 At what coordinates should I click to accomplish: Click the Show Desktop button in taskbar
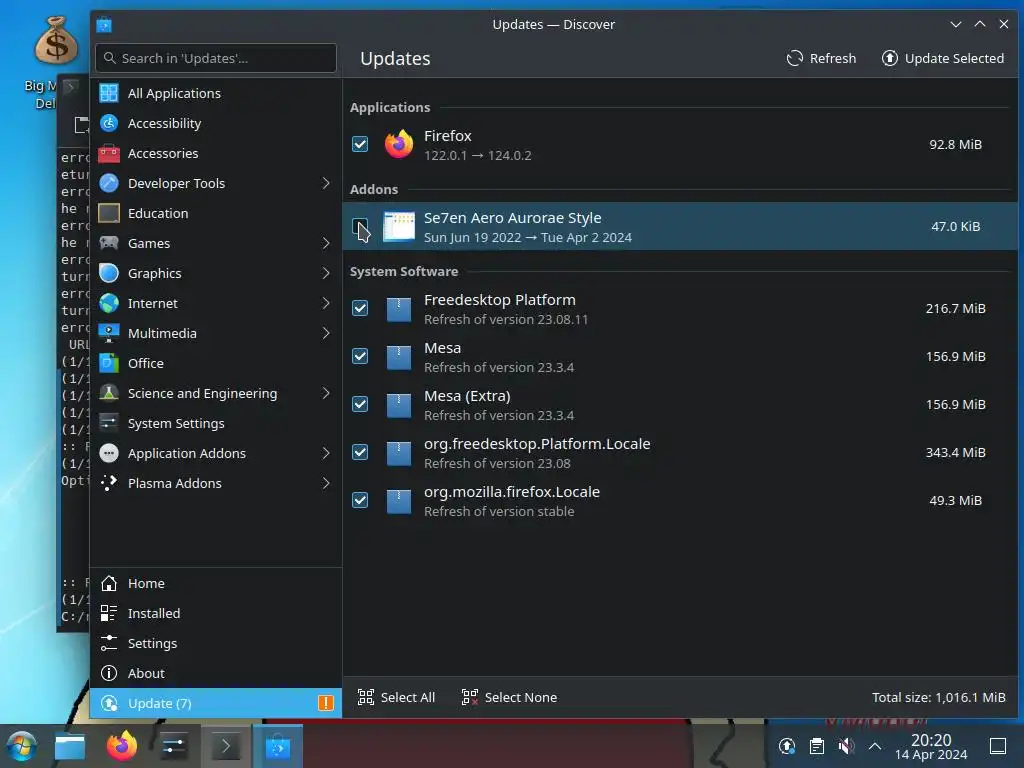pyautogui.click(x=998, y=746)
